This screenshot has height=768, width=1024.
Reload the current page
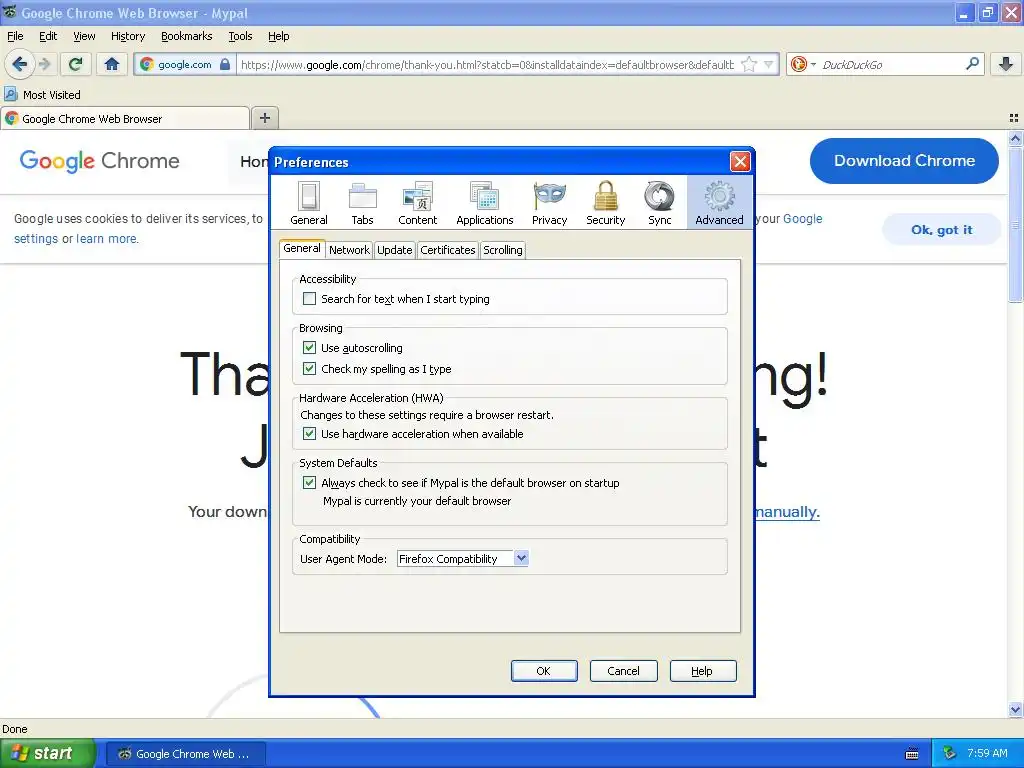click(x=75, y=64)
